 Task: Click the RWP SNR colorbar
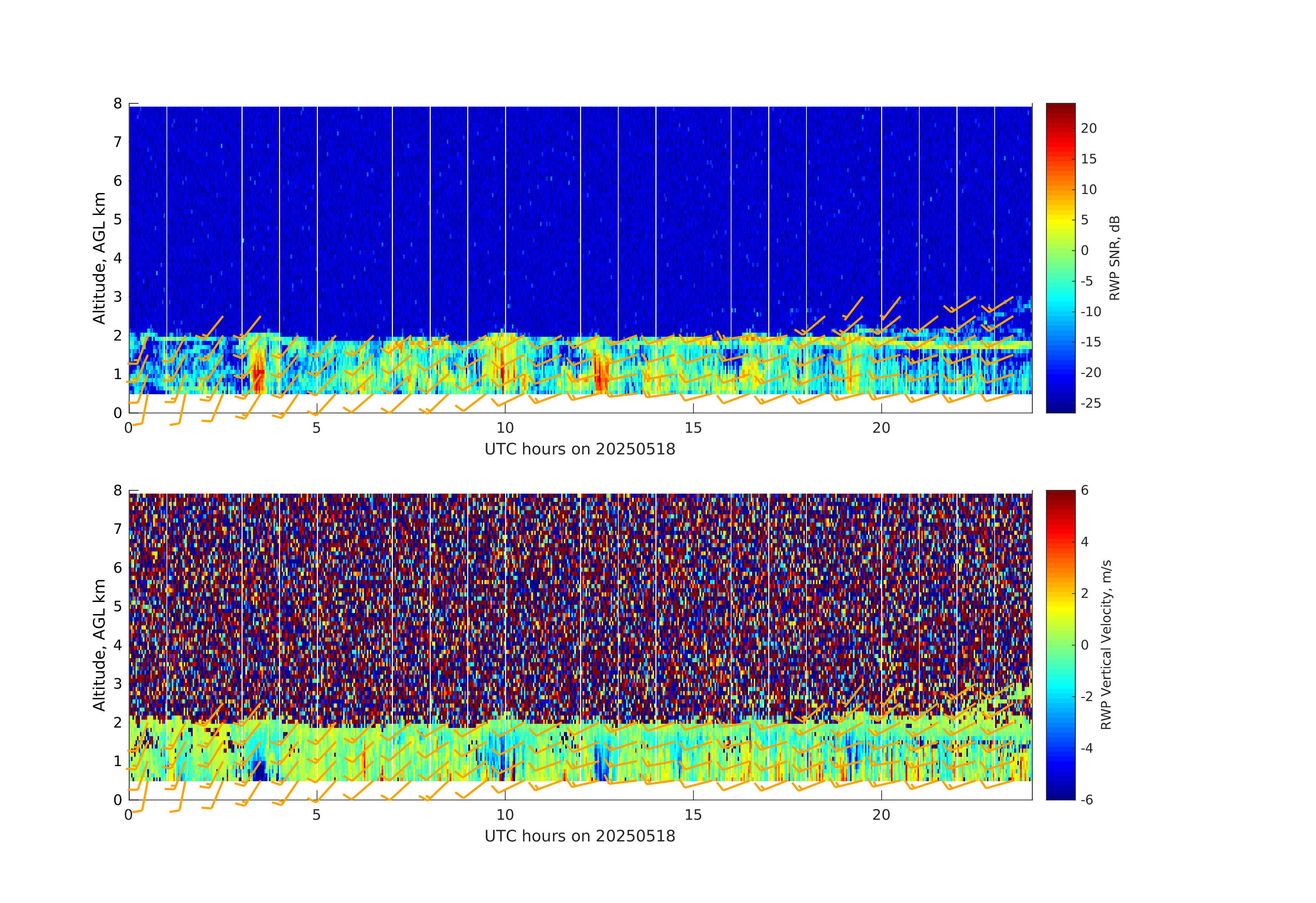click(1060, 258)
